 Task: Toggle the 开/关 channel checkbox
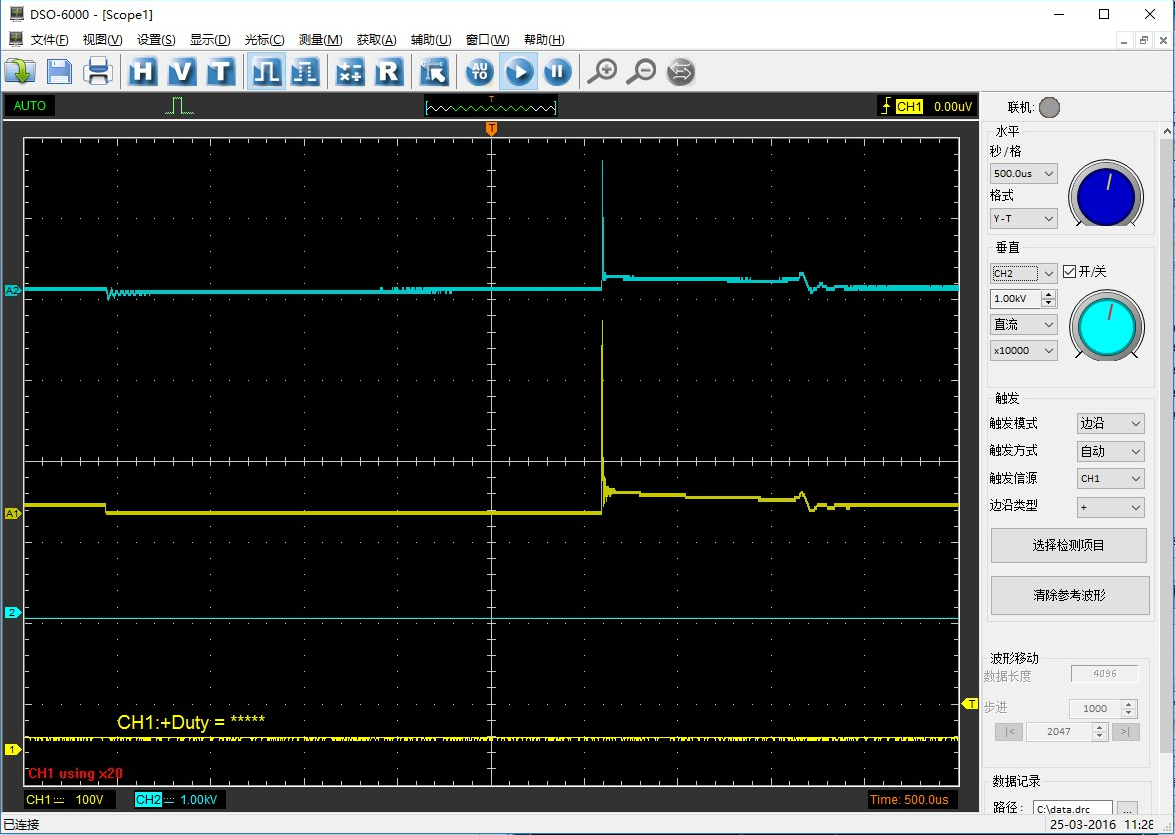(1069, 272)
